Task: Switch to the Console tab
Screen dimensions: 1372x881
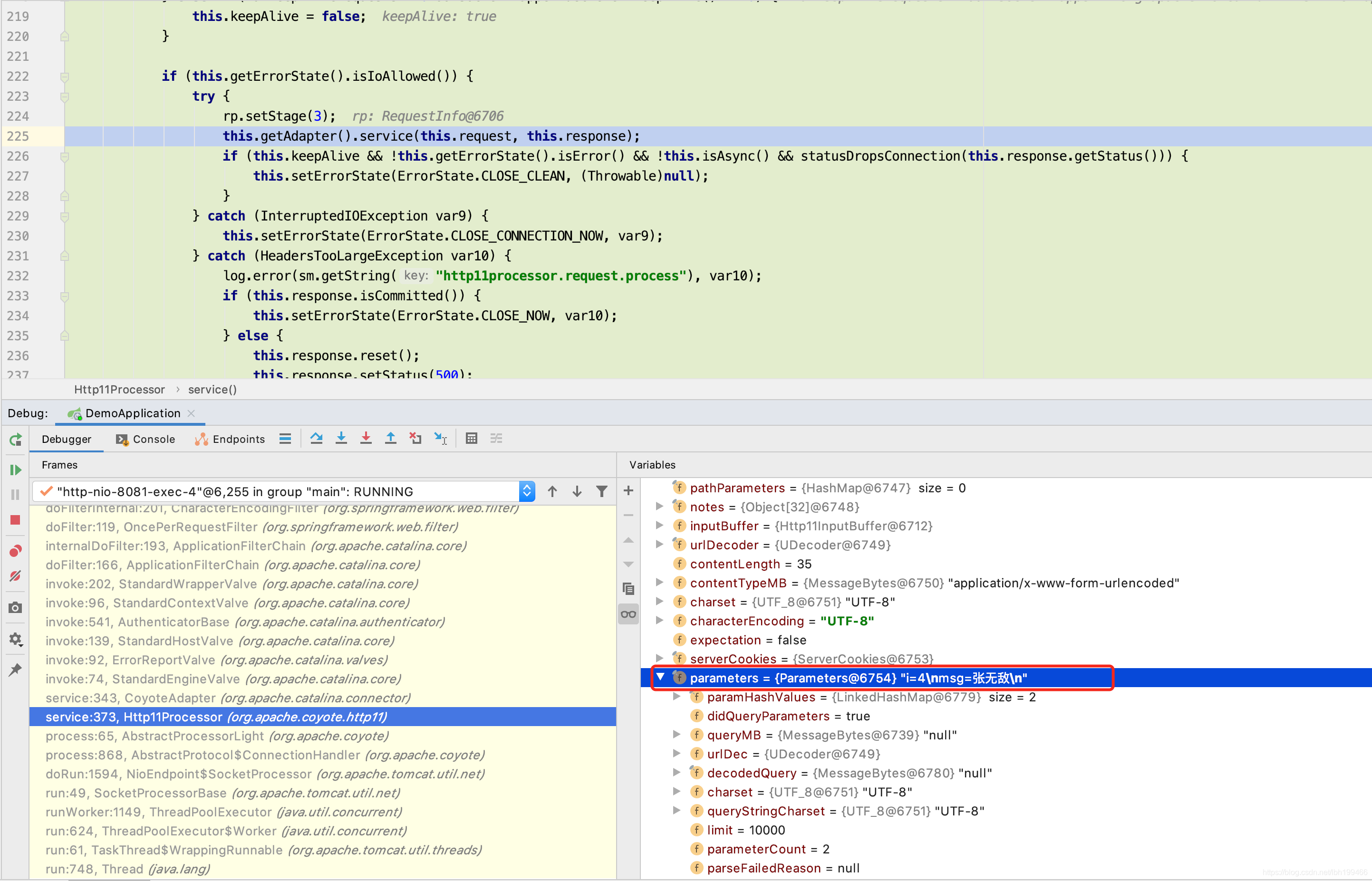Action: click(145, 440)
